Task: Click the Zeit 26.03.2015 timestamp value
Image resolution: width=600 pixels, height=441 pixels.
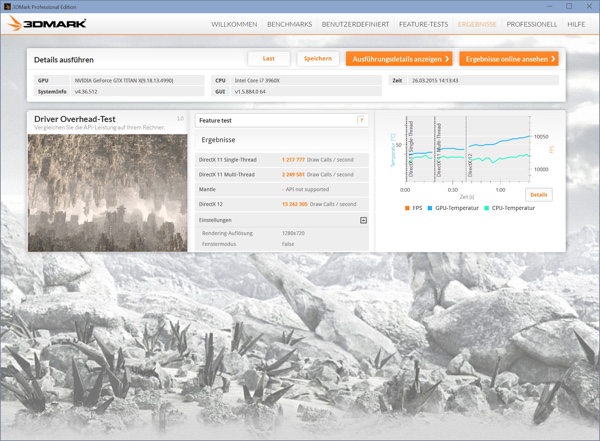Action: (484, 80)
